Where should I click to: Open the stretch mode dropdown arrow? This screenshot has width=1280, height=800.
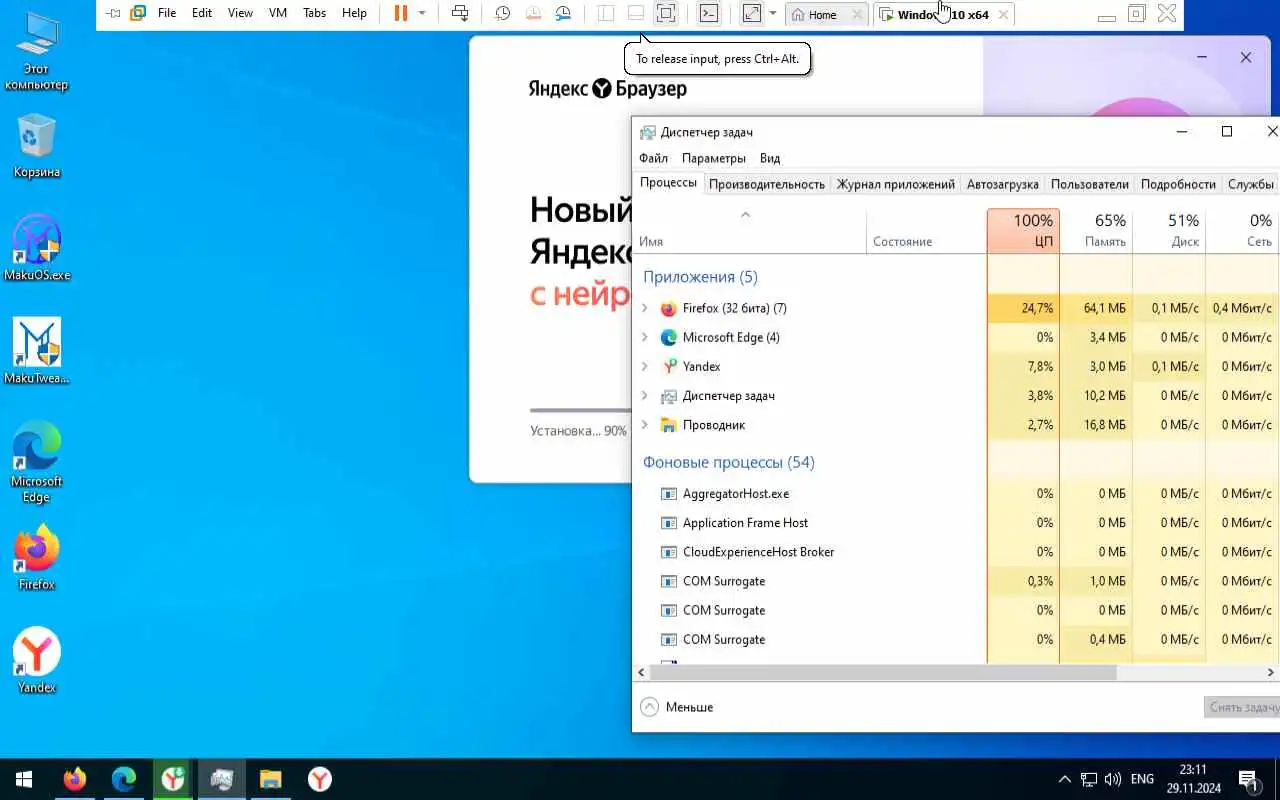(x=772, y=14)
